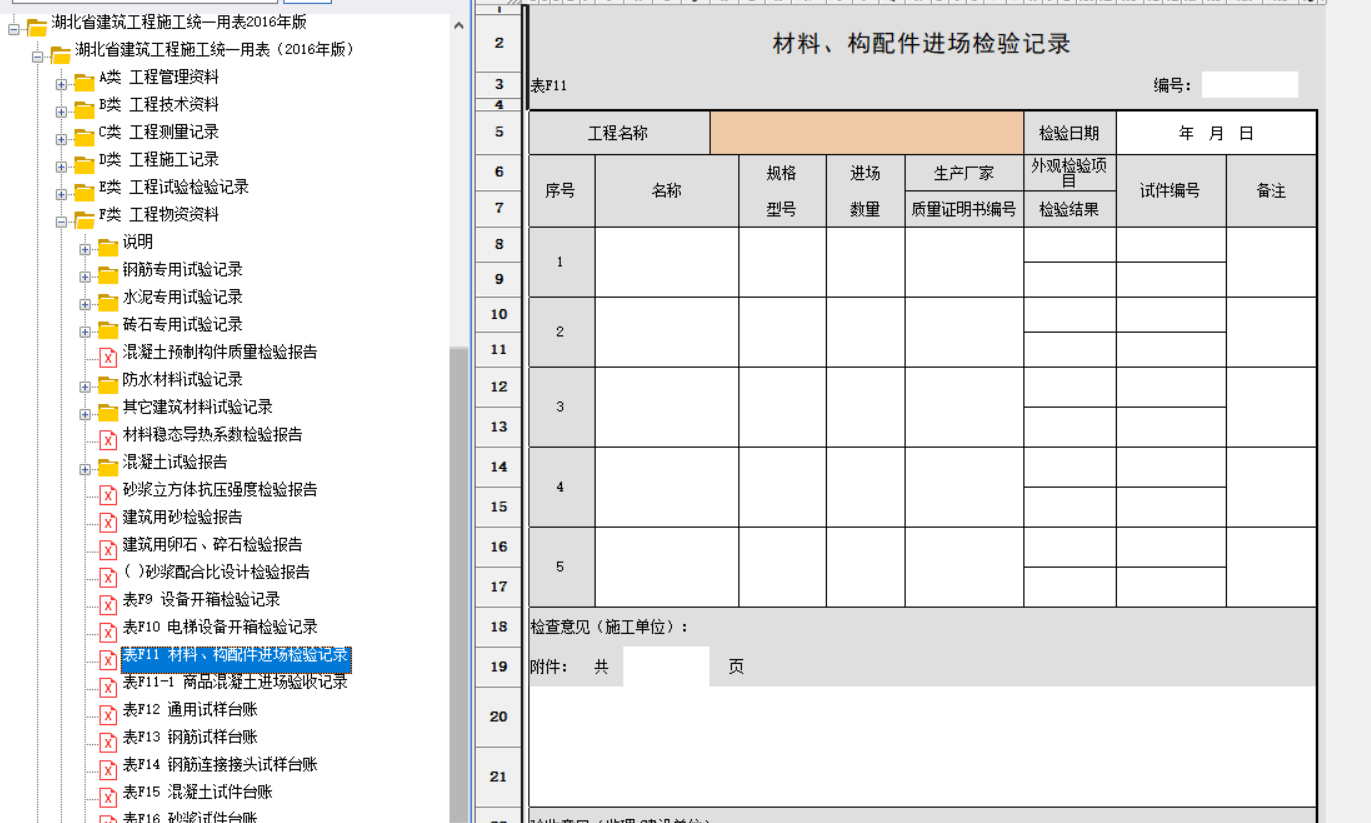Click the B类 工程技术资料 folder icon
Image resolution: width=1371 pixels, height=823 pixels.
point(84,110)
